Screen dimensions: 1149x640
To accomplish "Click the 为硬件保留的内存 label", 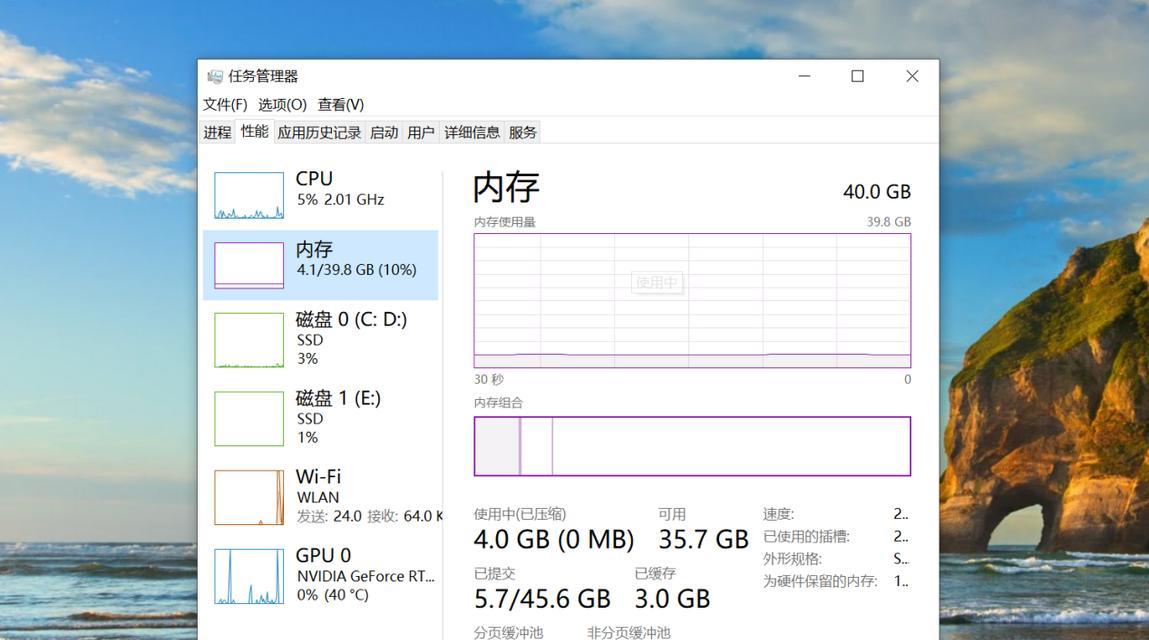I will click(x=820, y=581).
